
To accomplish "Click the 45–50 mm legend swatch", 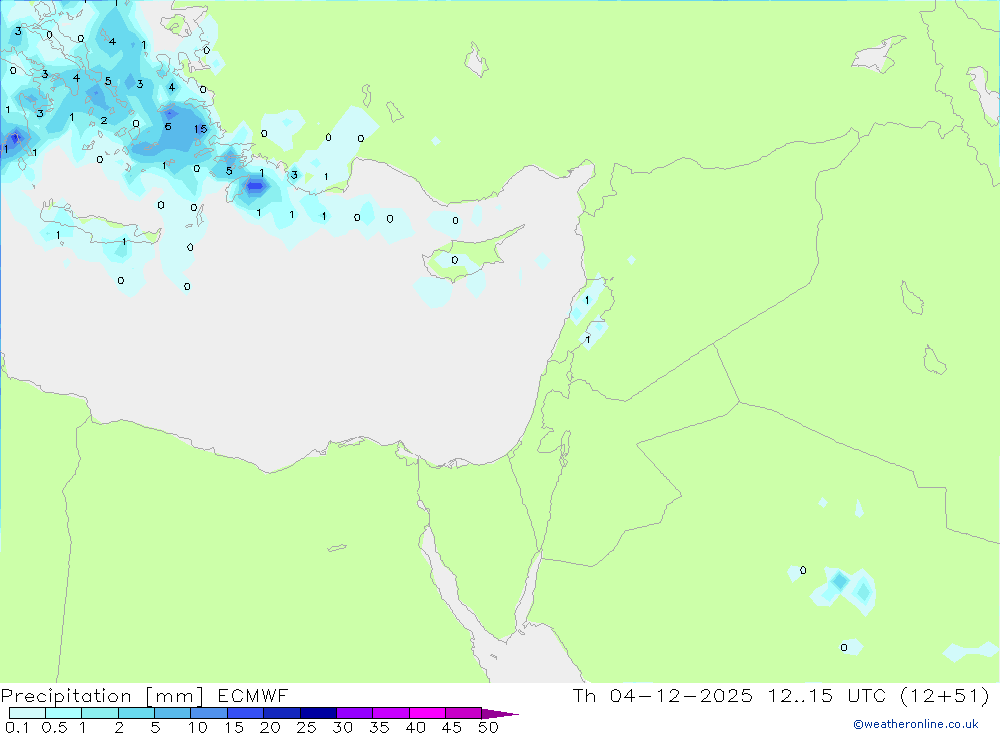I will click(463, 713).
